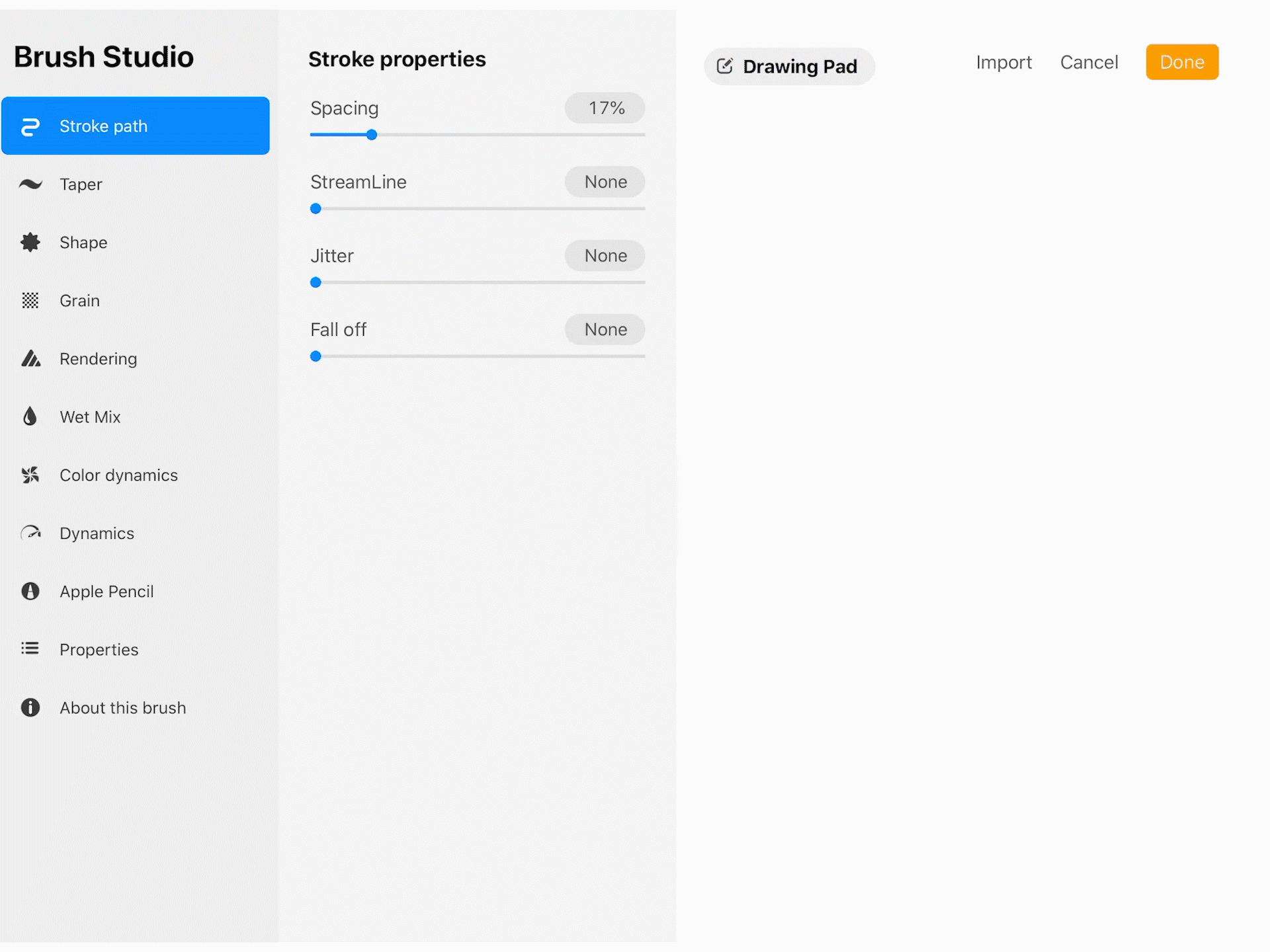Click the Grain checkered icon

tap(30, 300)
